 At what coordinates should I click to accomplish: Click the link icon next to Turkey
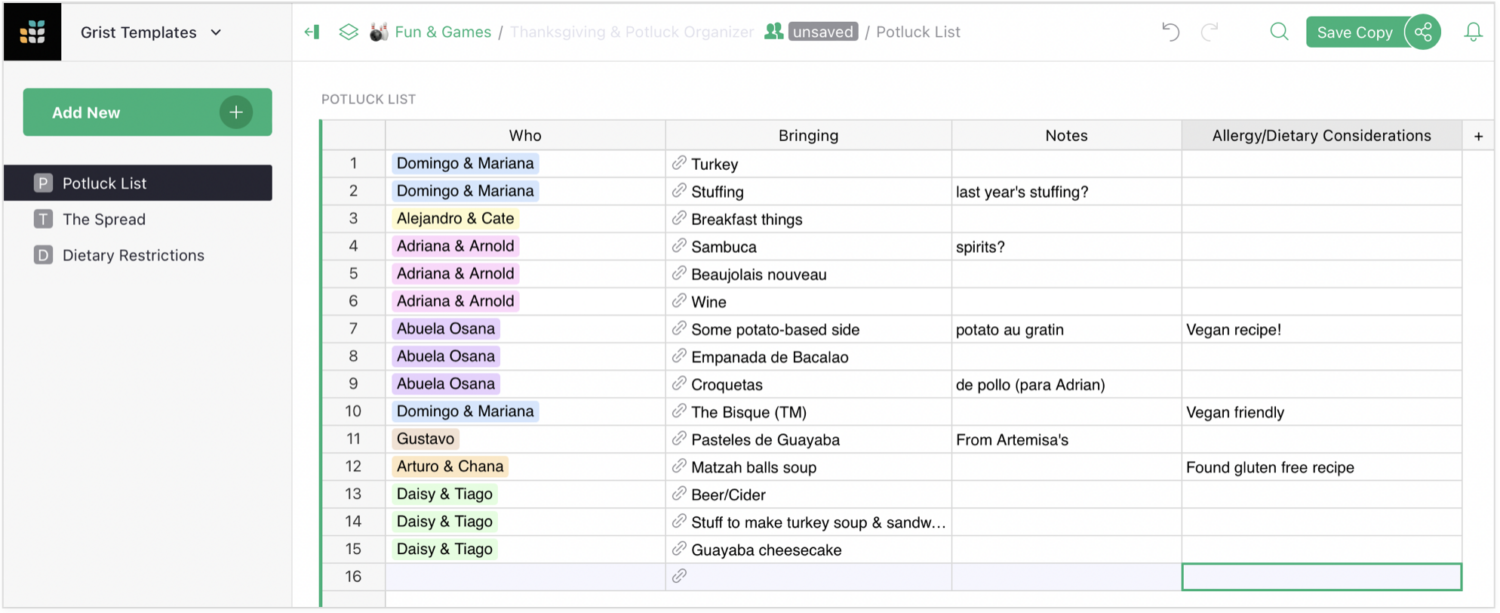[x=679, y=163]
